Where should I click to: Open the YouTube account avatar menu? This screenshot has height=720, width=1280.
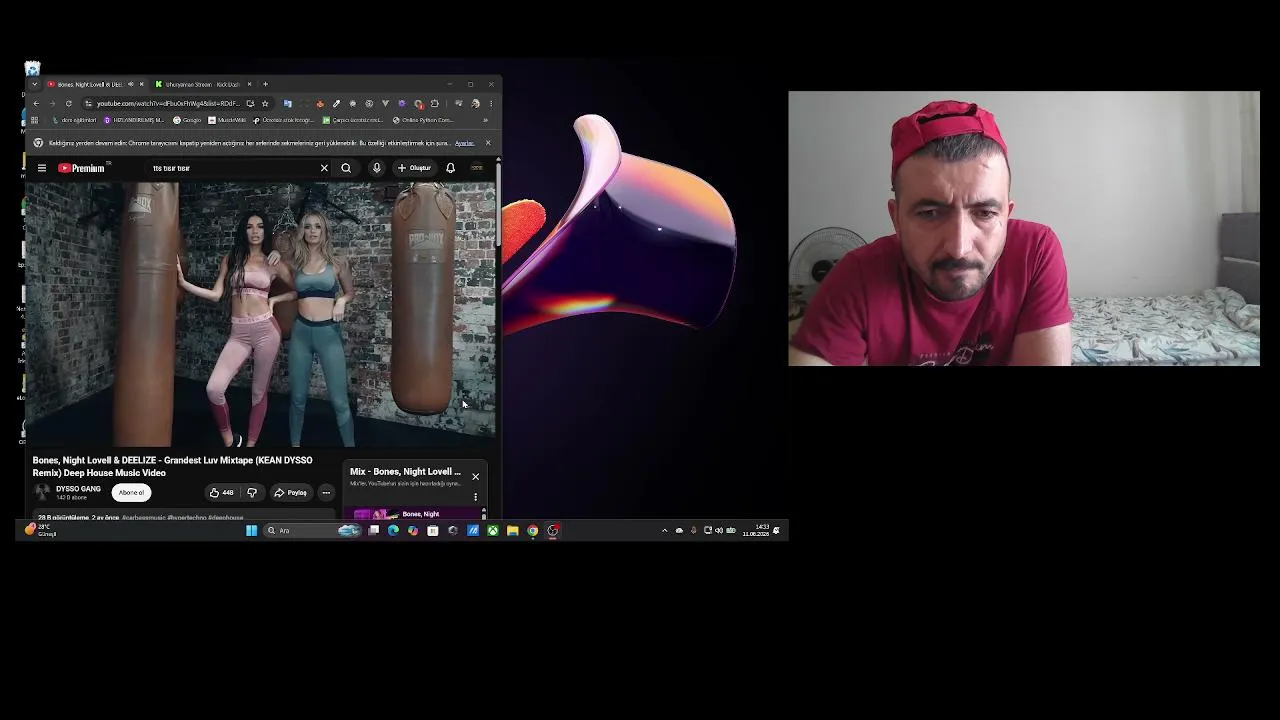(x=476, y=168)
